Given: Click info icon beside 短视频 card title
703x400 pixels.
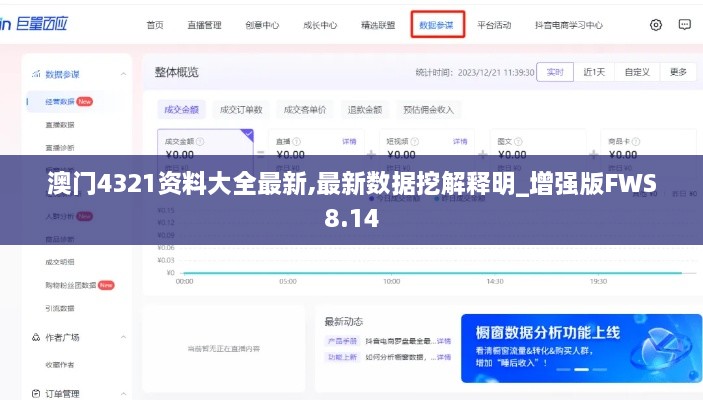Looking at the screenshot, I should pyautogui.click(x=414, y=142).
